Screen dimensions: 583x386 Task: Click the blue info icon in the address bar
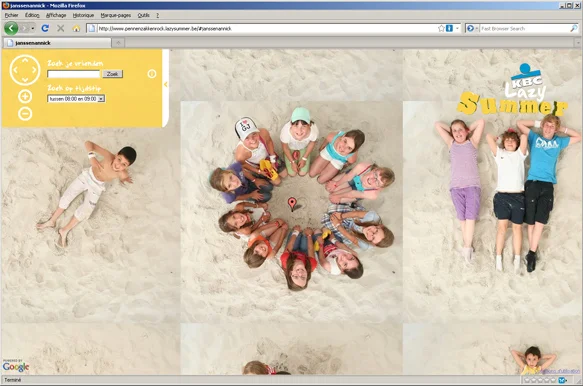(x=449, y=28)
